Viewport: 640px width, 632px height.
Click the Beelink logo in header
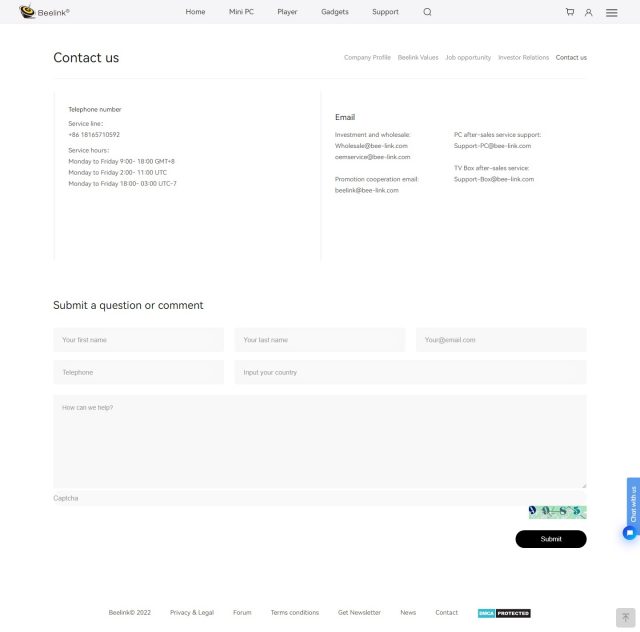pos(44,12)
